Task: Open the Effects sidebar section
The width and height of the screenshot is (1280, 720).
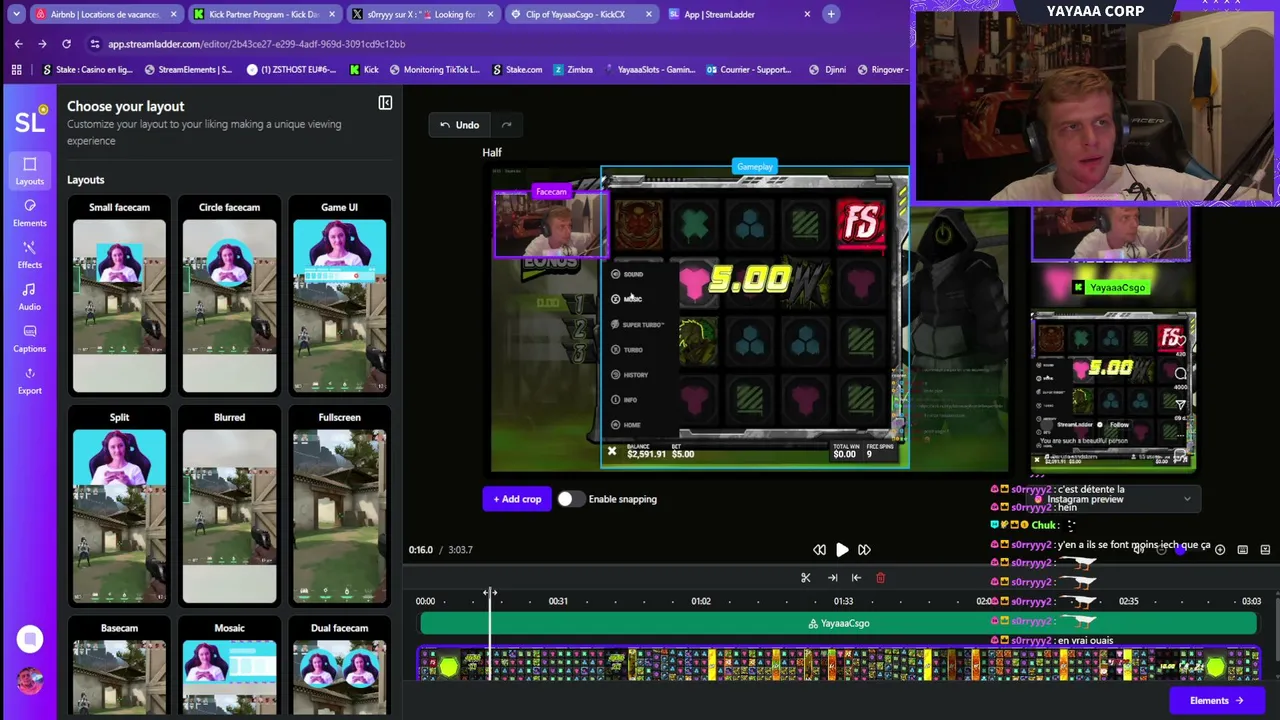Action: coord(29,255)
